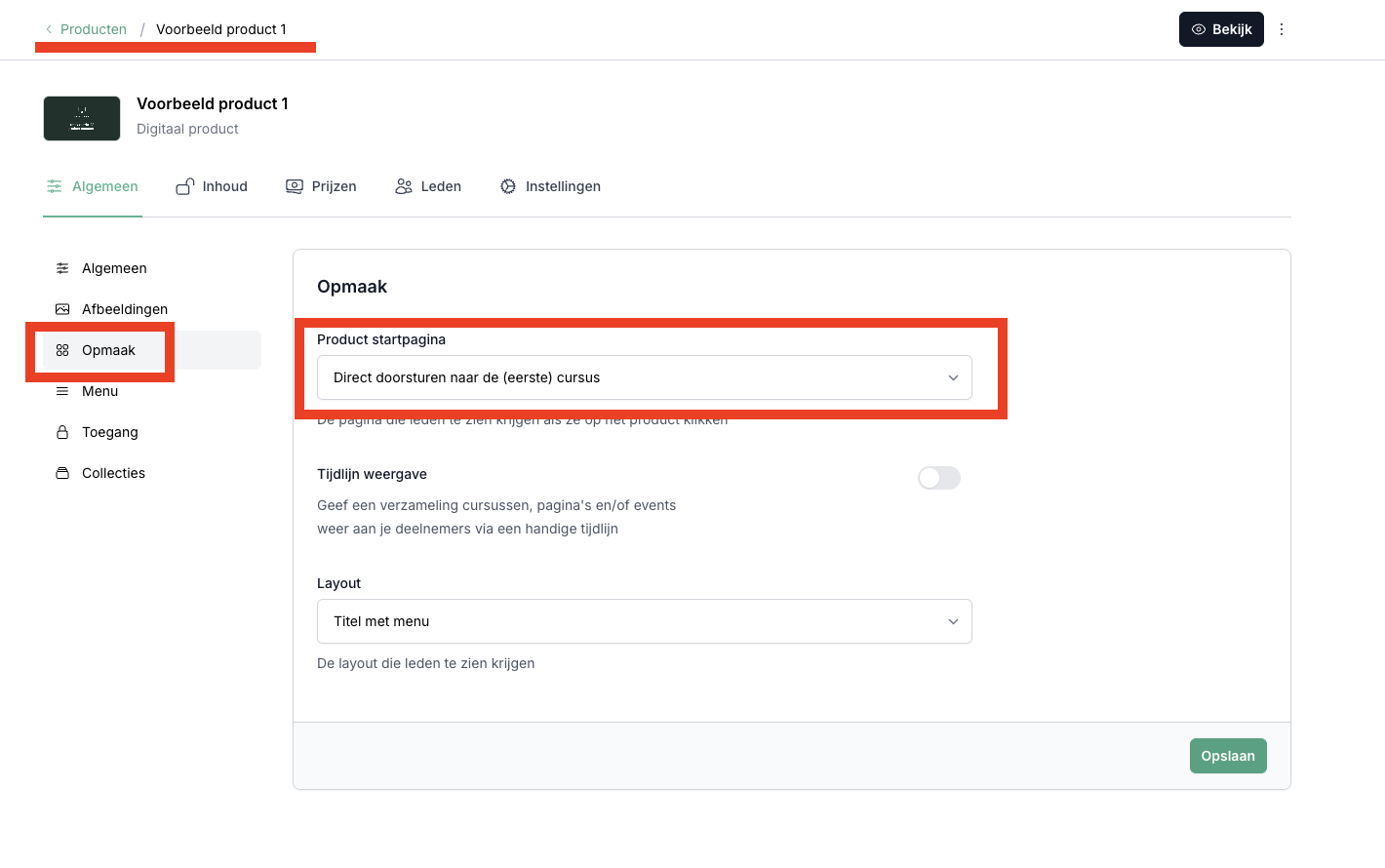Go back to Producten via breadcrumb
Screen dimensions: 1385x868
[x=94, y=29]
